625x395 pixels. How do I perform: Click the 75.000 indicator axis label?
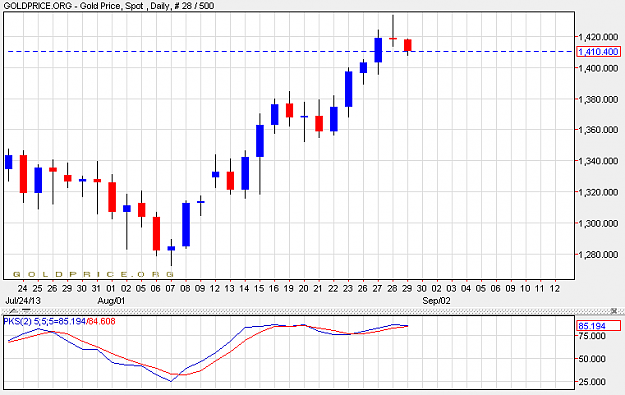click(x=592, y=336)
